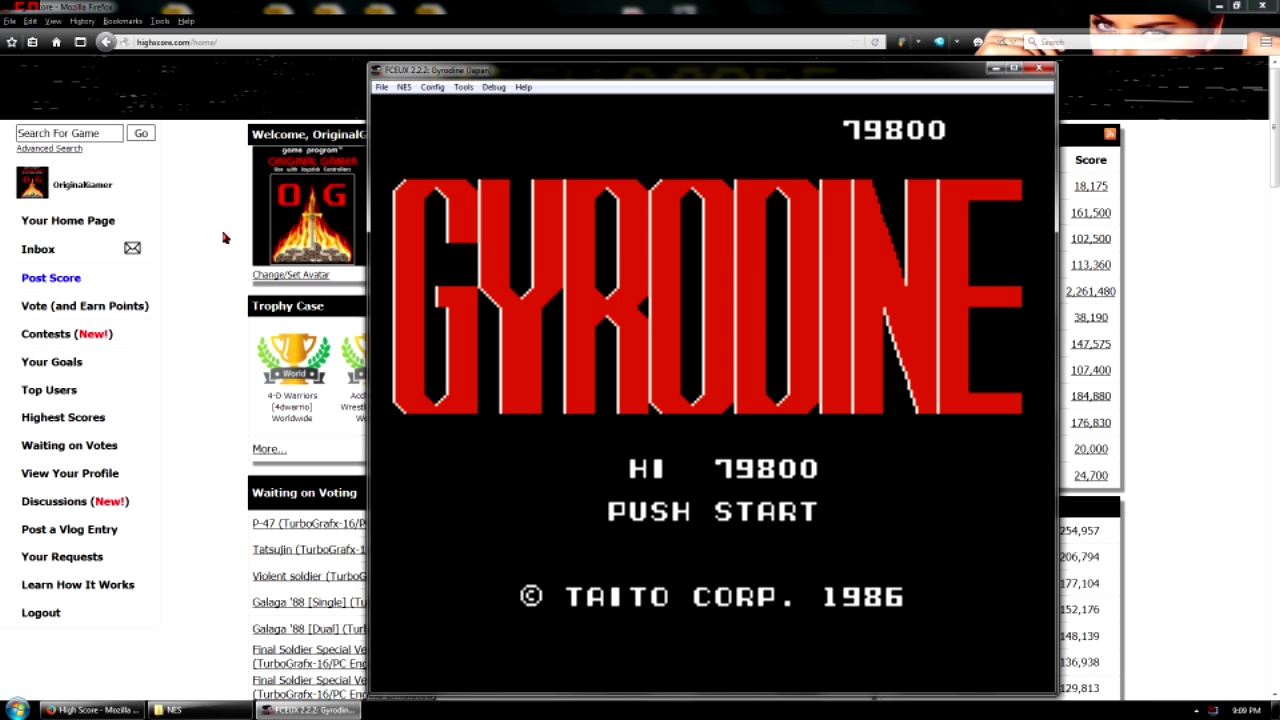Open the Advanced Search link
Viewport: 1280px width, 720px height.
49,148
